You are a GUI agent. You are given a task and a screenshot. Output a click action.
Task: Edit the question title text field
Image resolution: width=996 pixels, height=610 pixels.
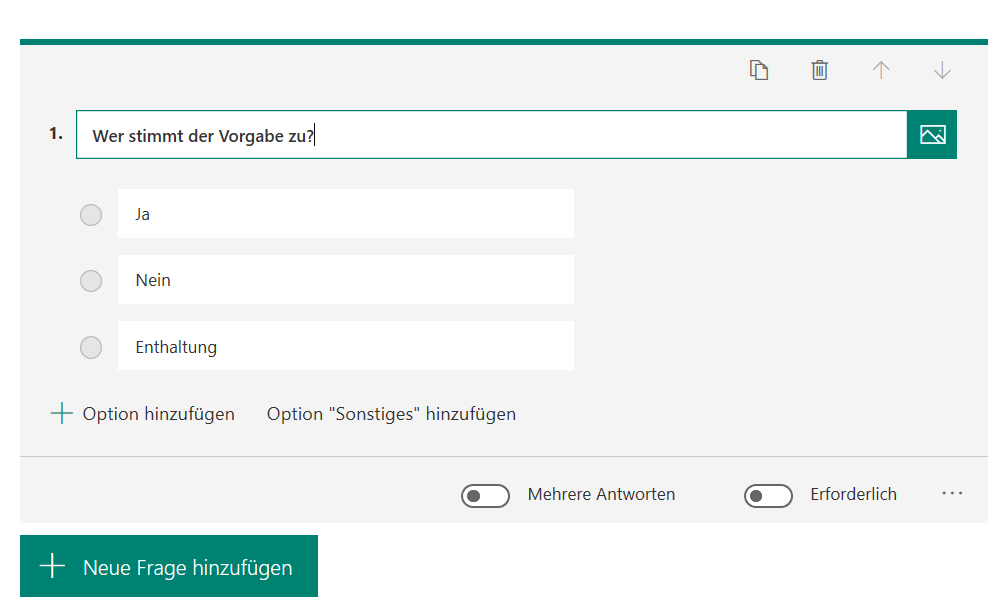(492, 135)
